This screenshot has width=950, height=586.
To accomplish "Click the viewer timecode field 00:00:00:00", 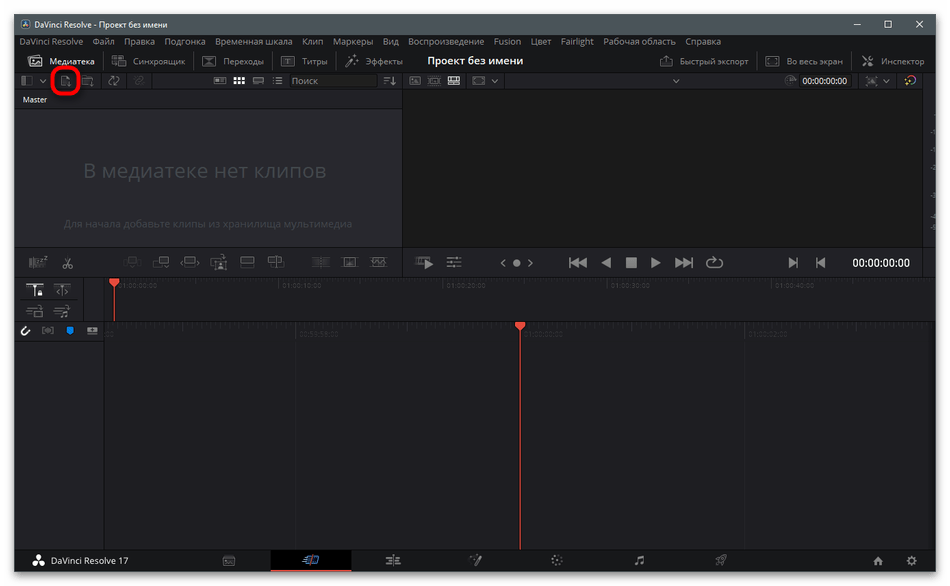I will [825, 81].
